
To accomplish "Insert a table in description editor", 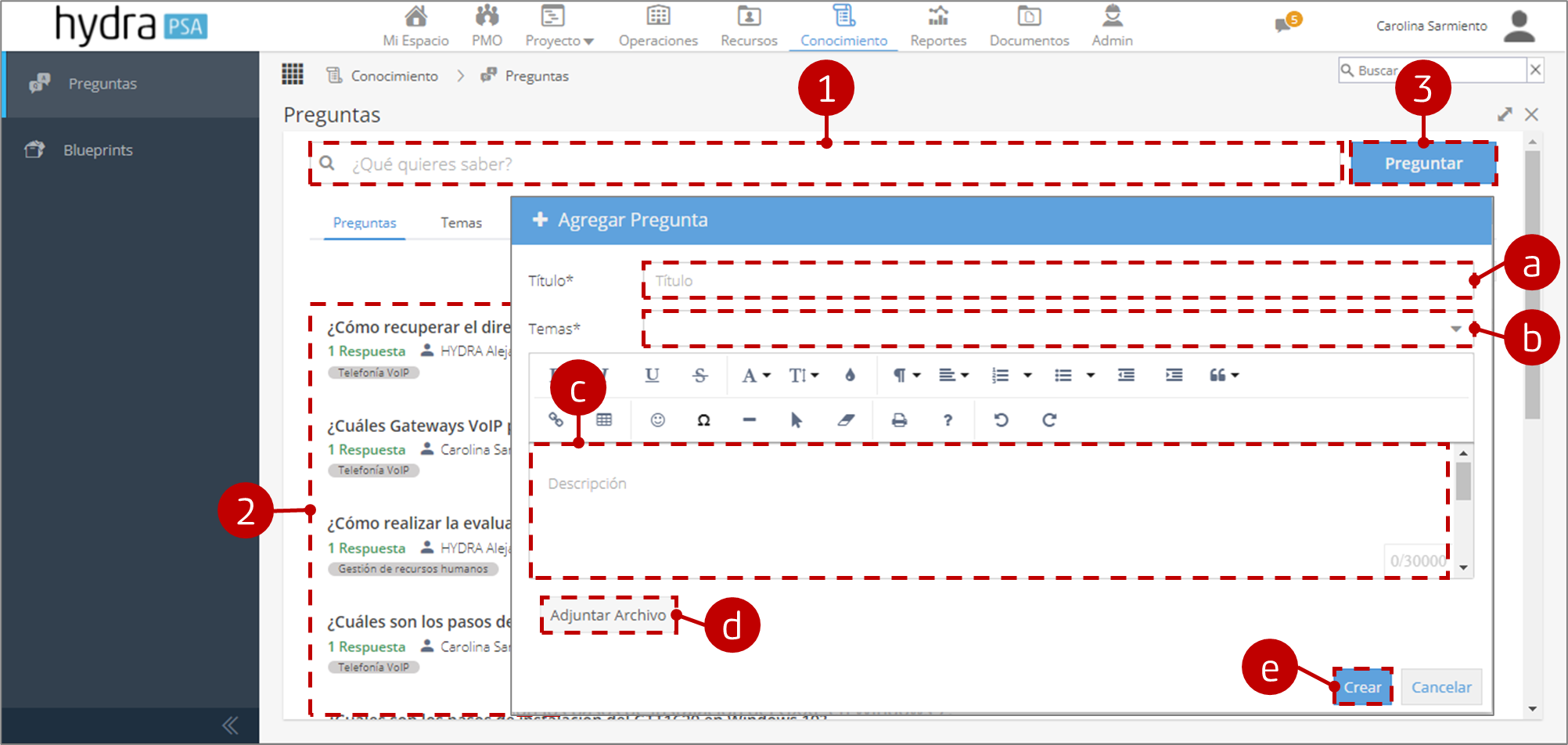I will pos(604,420).
